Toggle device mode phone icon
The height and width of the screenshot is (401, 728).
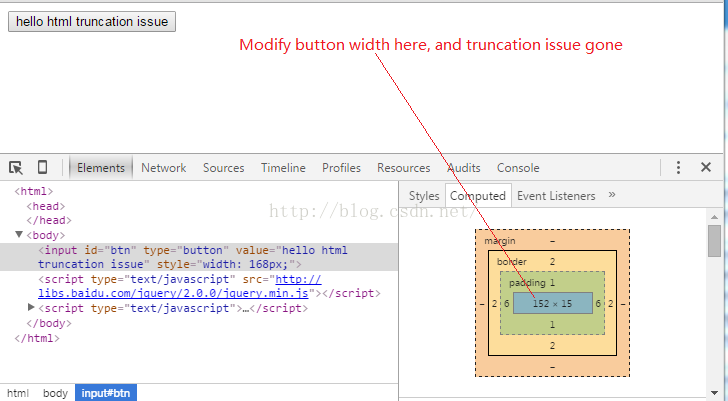[42, 167]
